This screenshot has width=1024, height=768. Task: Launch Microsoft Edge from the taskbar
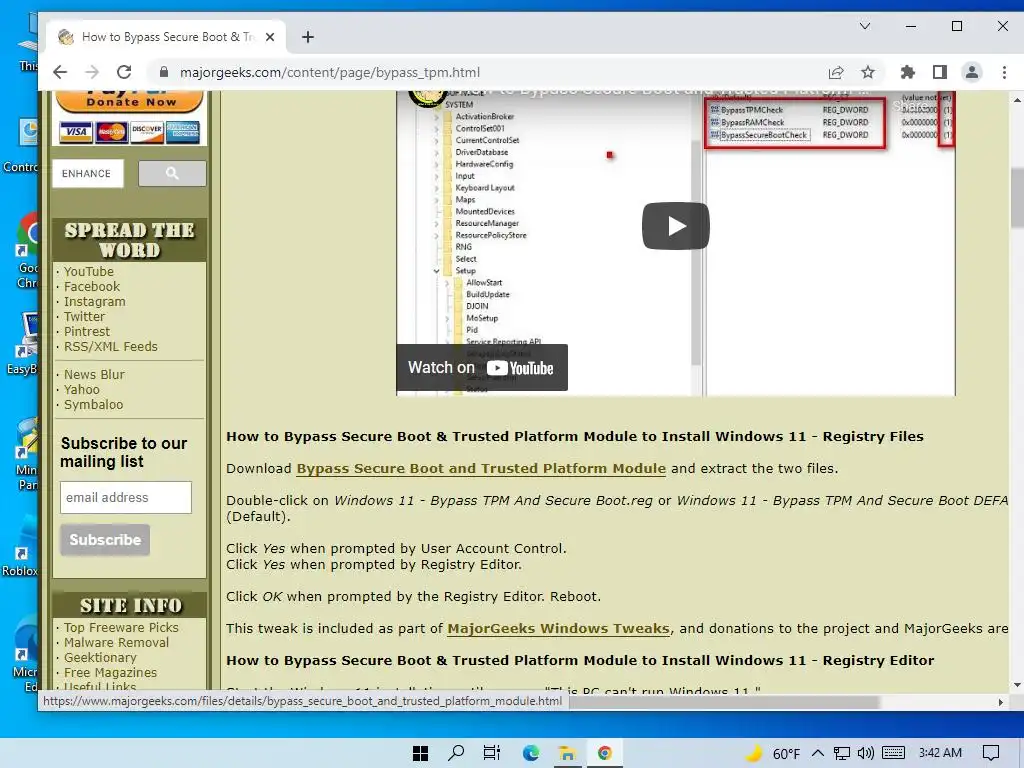click(x=530, y=753)
